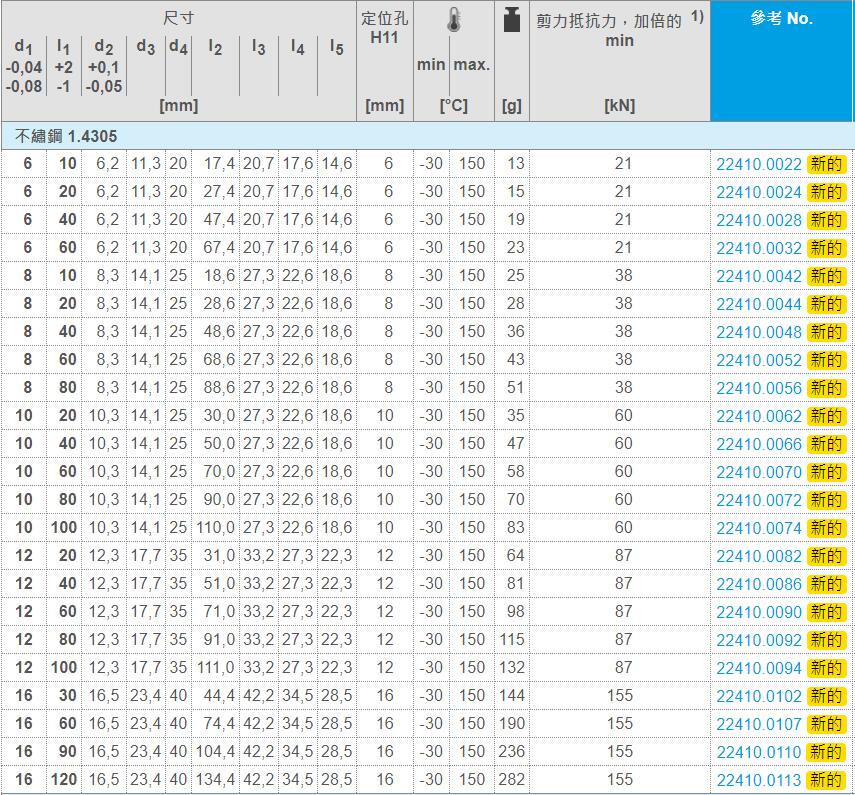This screenshot has height=795, width=855.
Task: Click part number 22410.0062
Action: click(758, 416)
